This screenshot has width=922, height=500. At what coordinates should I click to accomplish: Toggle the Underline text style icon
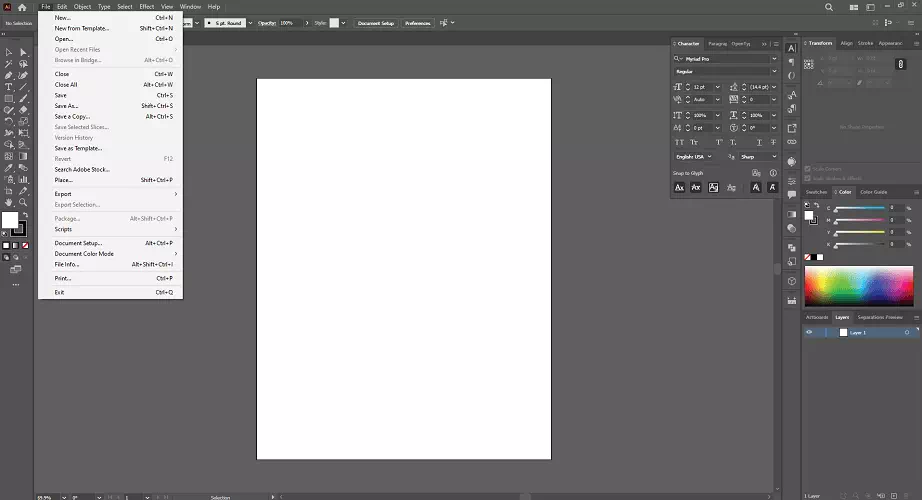[759, 142]
